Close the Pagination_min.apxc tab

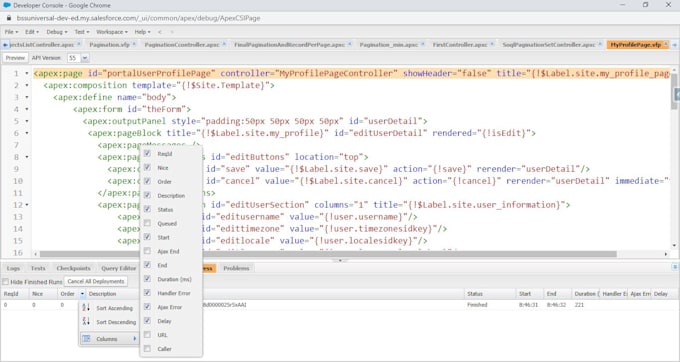click(422, 44)
